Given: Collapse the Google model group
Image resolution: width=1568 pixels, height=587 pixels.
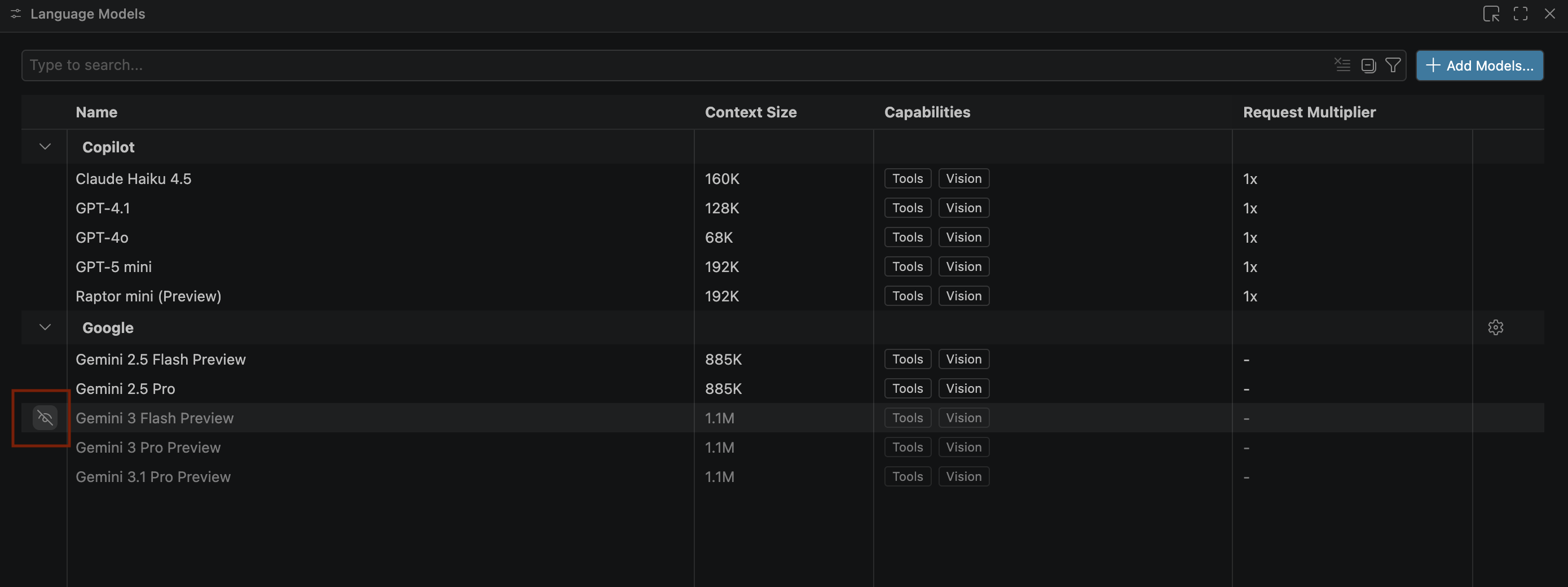Looking at the screenshot, I should tap(45, 327).
